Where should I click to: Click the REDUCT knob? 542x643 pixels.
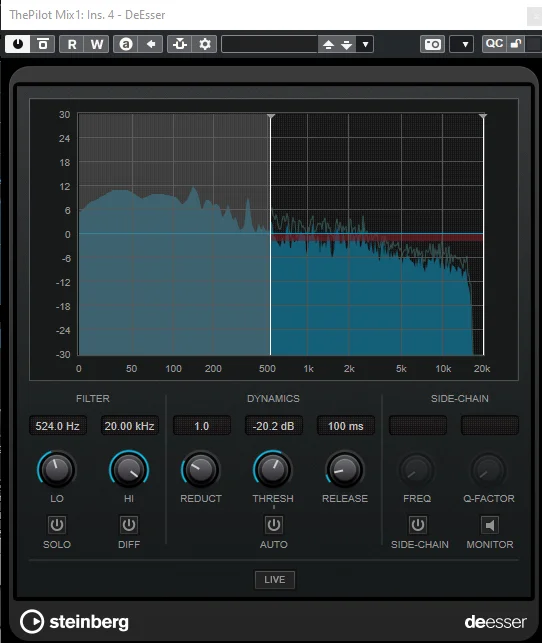[201, 470]
